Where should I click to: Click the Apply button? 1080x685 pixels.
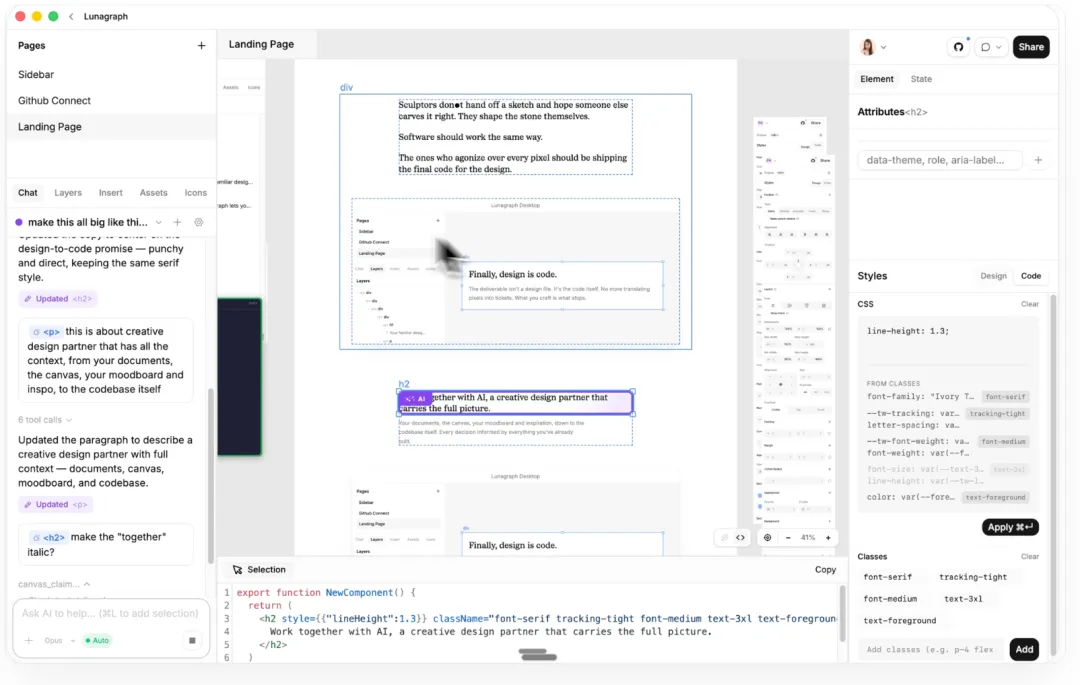[1010, 527]
